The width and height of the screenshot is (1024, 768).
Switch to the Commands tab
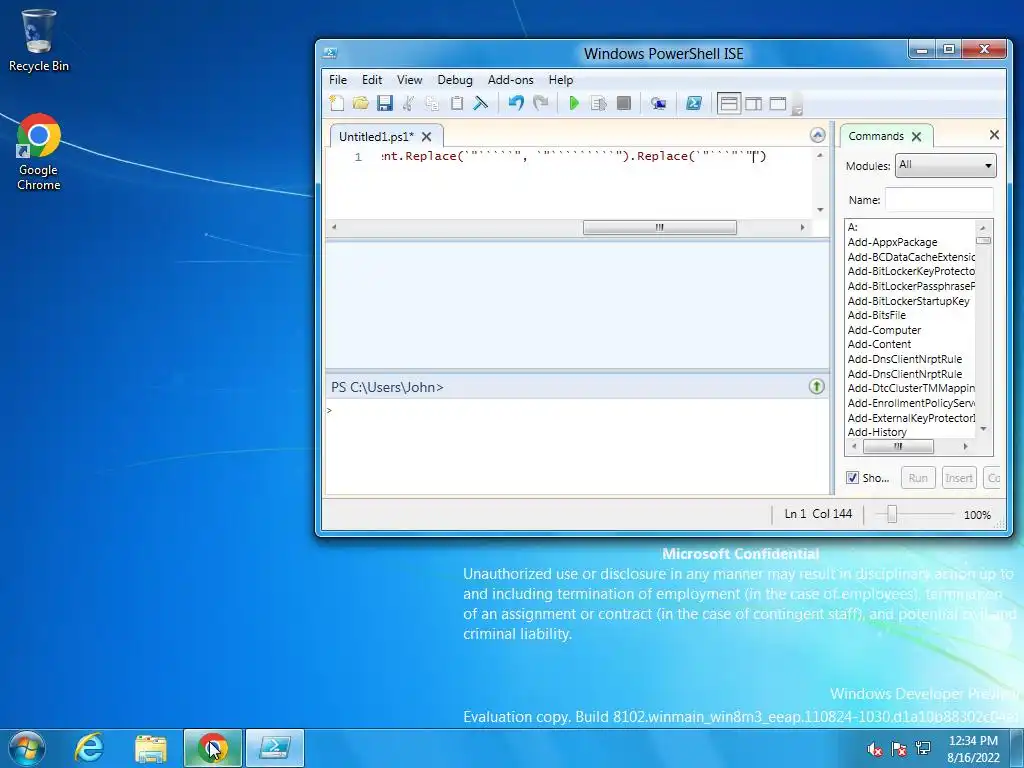pyautogui.click(x=876, y=136)
